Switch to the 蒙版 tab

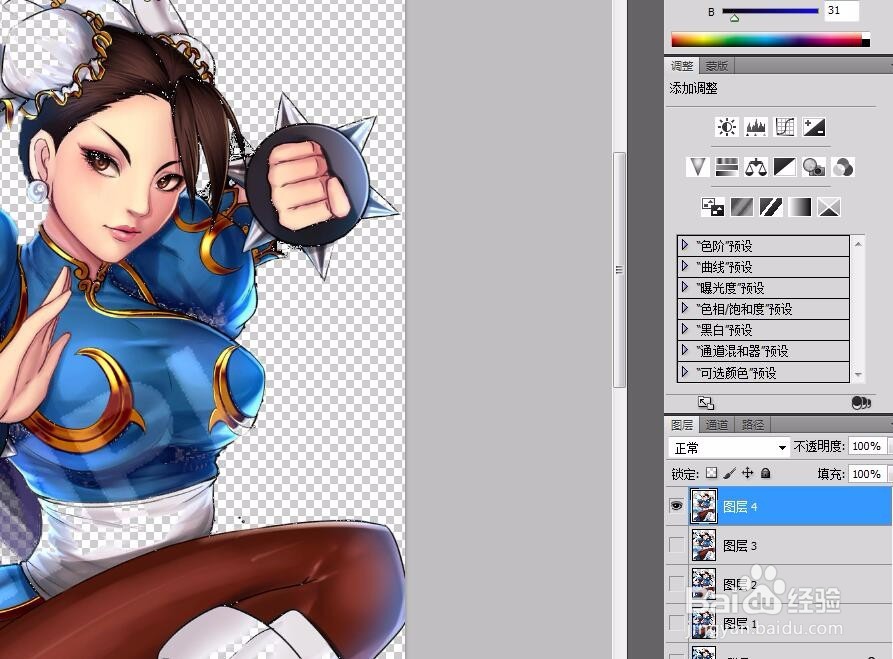click(x=716, y=66)
